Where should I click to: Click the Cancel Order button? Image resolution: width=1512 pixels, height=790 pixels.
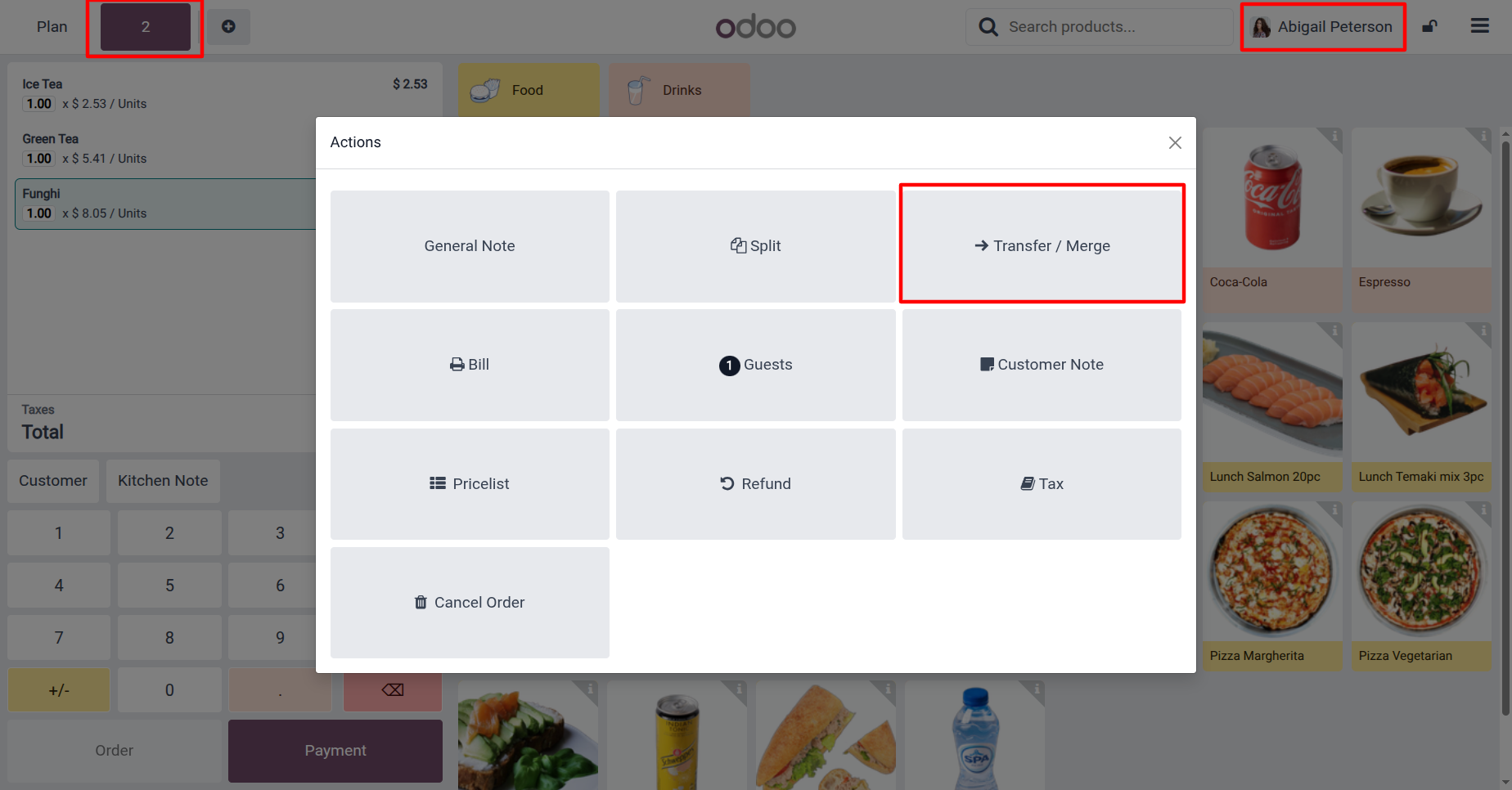tap(470, 603)
